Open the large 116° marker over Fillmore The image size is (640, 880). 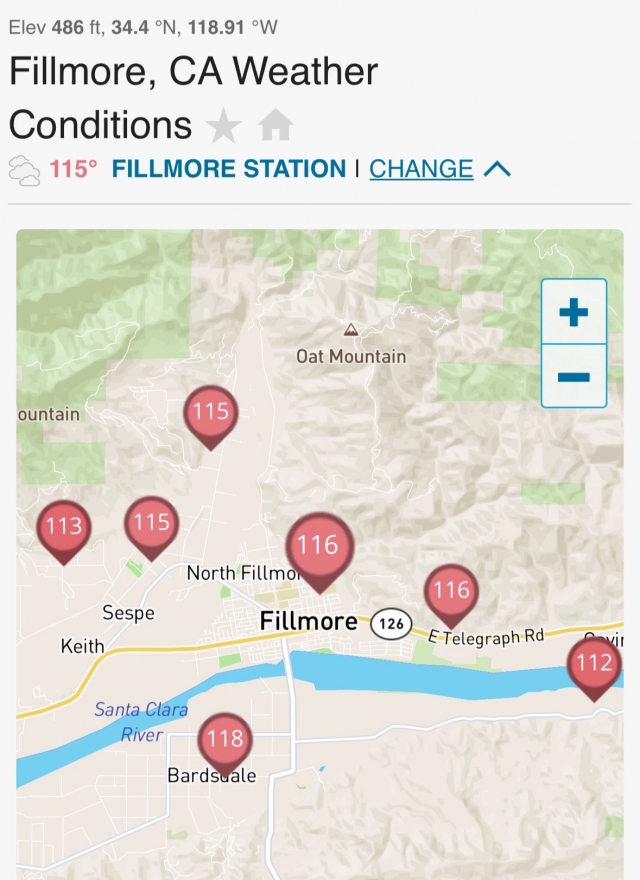pyautogui.click(x=318, y=546)
